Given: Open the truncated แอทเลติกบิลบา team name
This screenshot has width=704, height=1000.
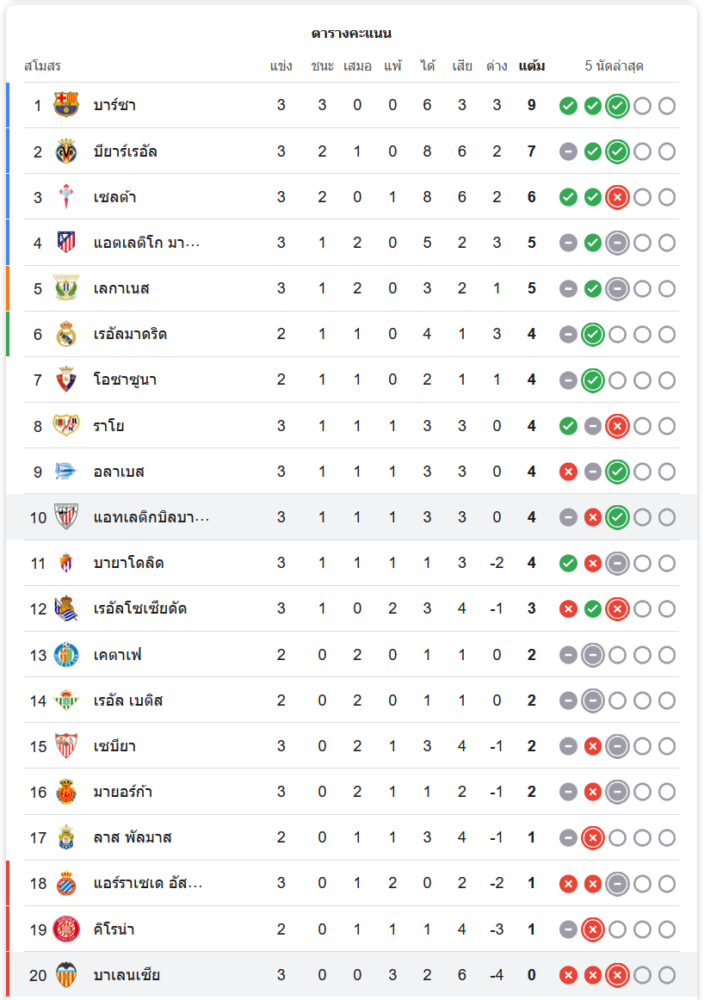Looking at the screenshot, I should click(x=150, y=517).
